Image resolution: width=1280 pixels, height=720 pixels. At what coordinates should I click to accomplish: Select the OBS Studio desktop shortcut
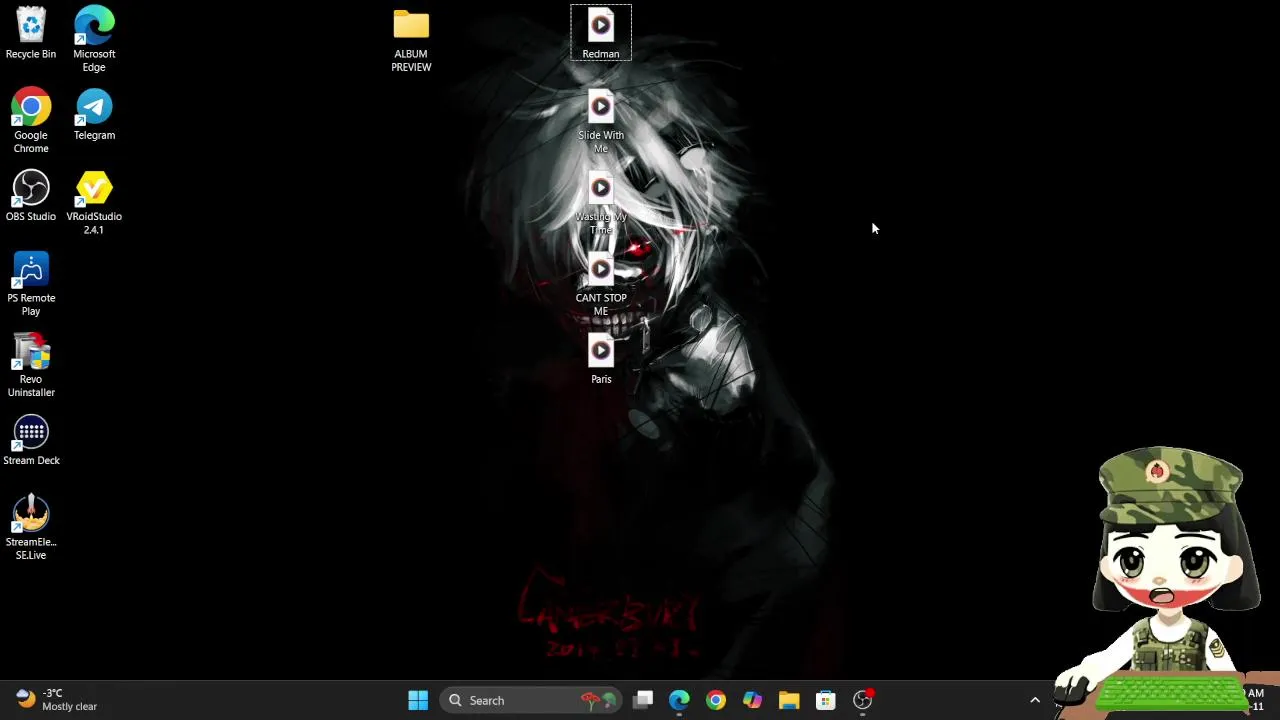coord(31,196)
